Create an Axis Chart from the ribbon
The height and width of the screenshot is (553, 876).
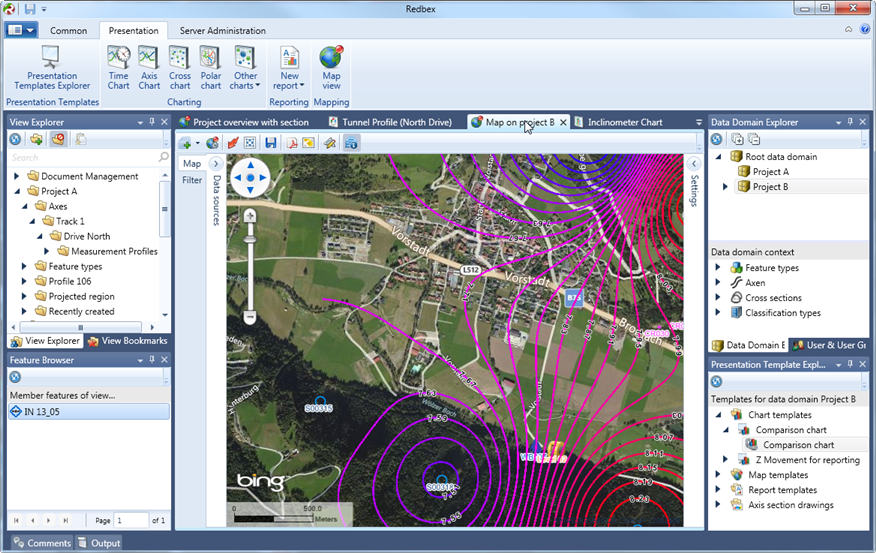point(149,66)
